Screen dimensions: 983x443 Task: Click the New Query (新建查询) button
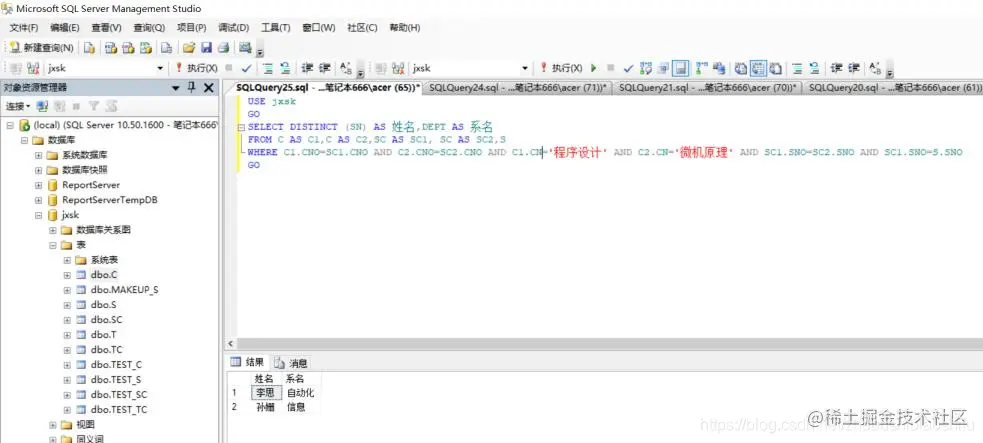41,48
